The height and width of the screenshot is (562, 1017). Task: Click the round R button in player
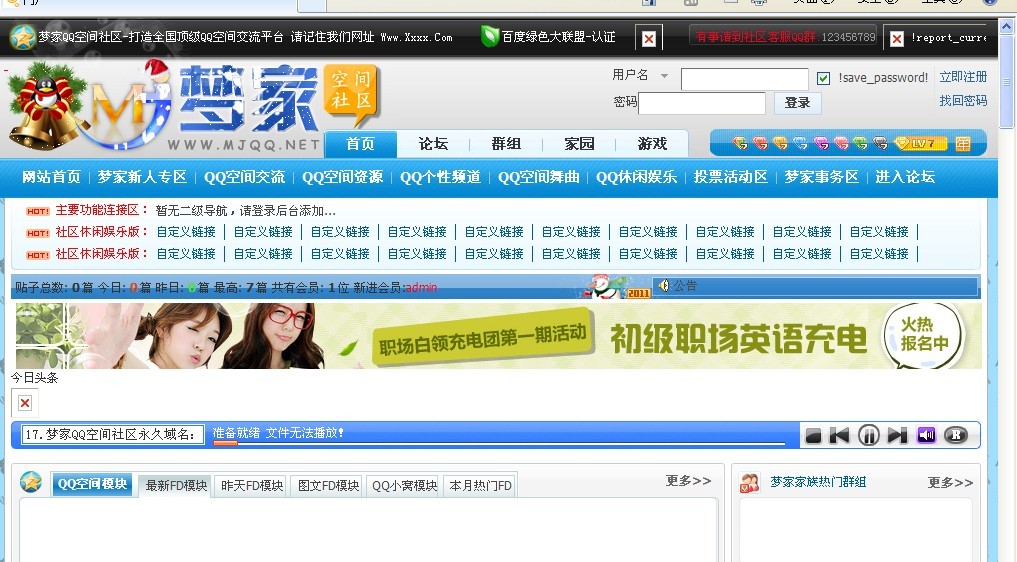(x=955, y=435)
